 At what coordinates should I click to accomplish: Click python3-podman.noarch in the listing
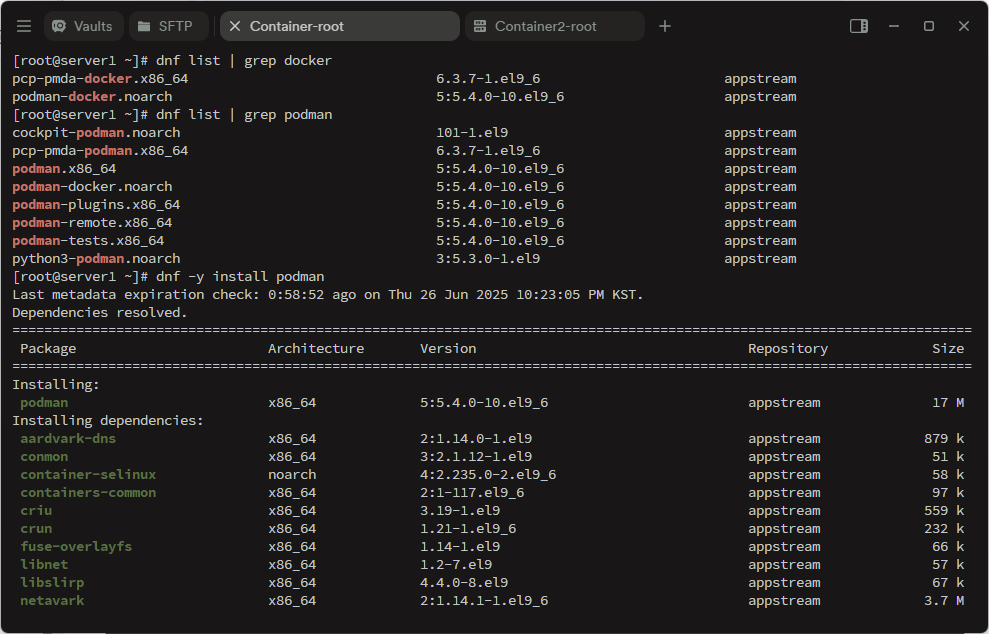tap(97, 259)
